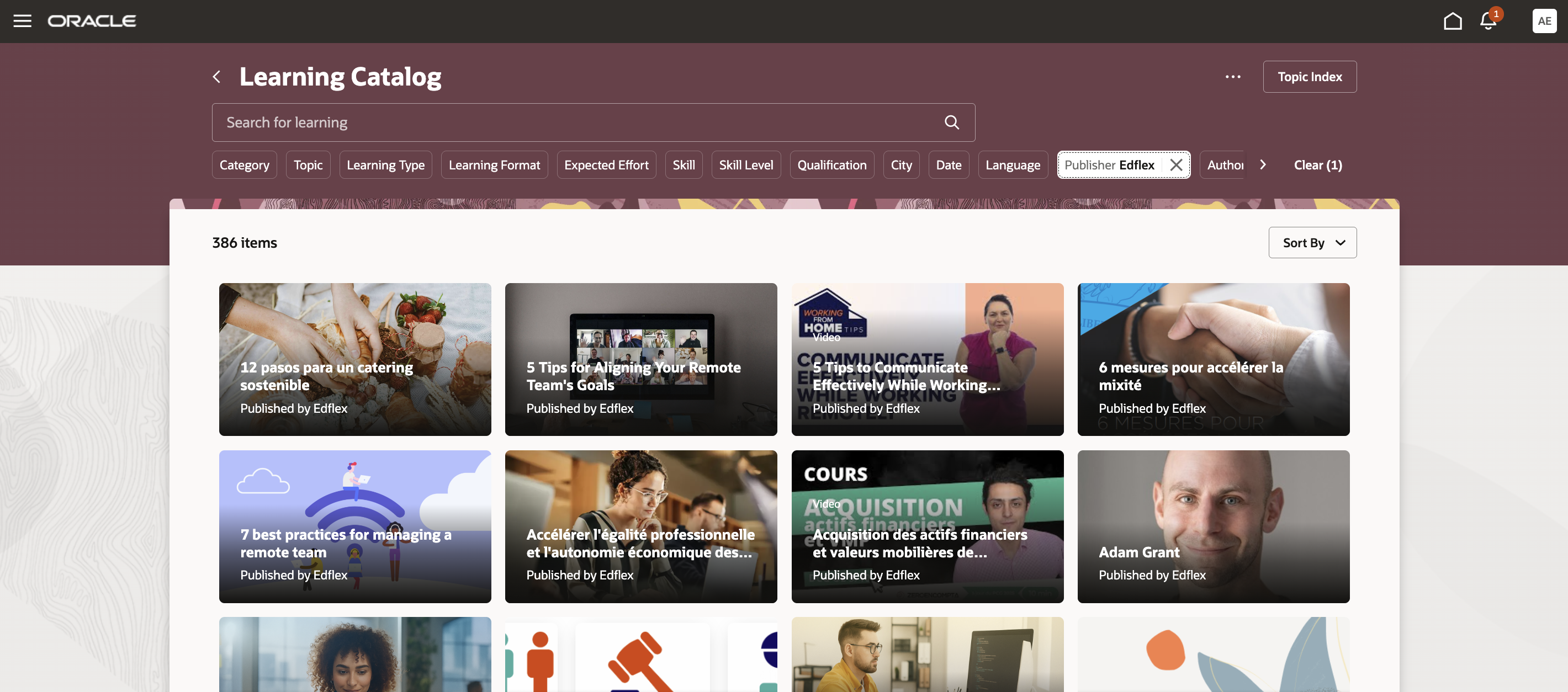
Task: Open the Learning Type filter
Action: [x=385, y=165]
